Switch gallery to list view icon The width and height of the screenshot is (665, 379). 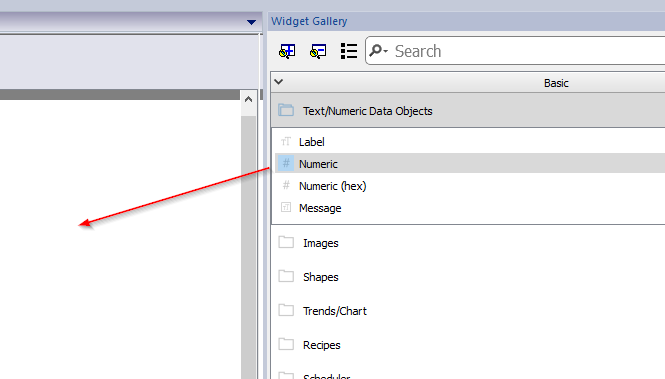tap(349, 51)
